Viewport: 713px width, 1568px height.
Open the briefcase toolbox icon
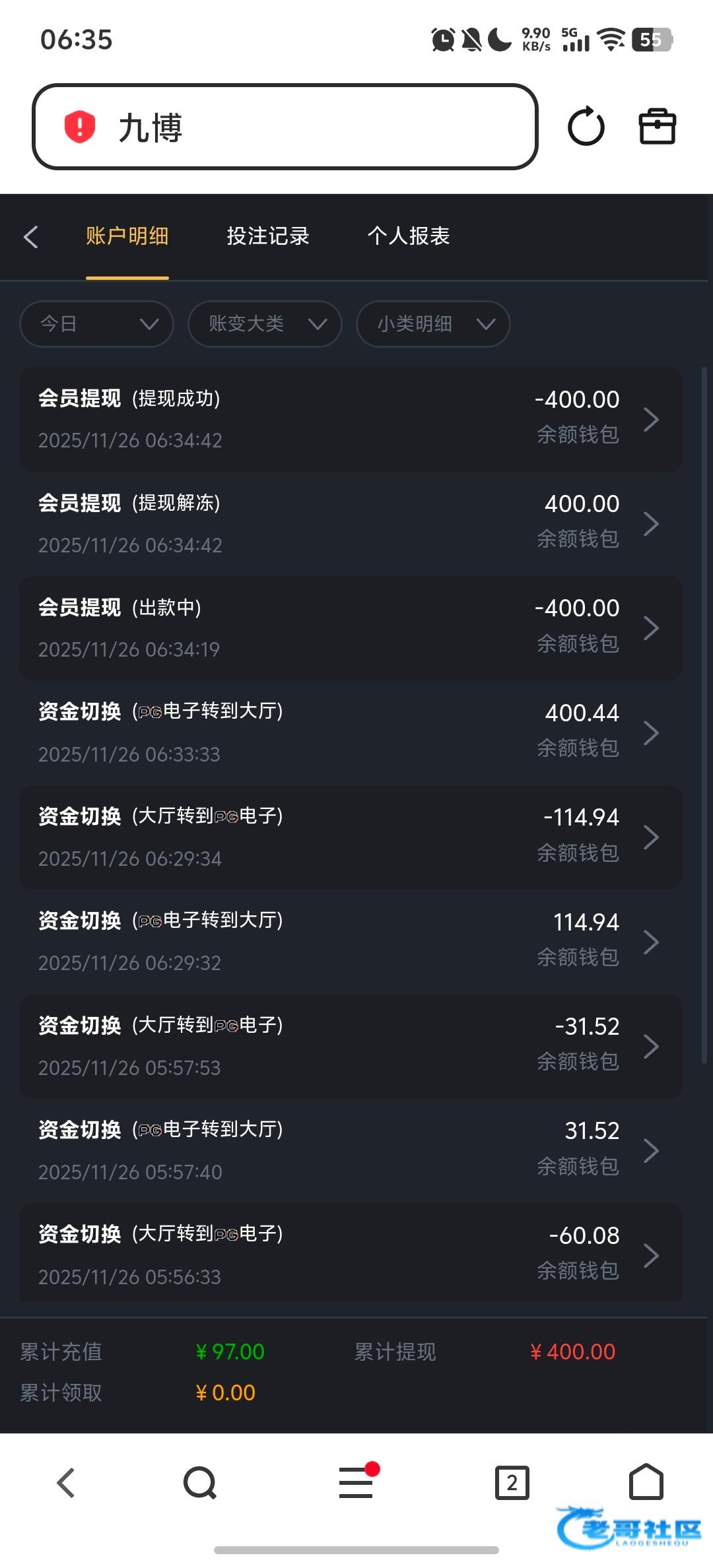tap(657, 127)
